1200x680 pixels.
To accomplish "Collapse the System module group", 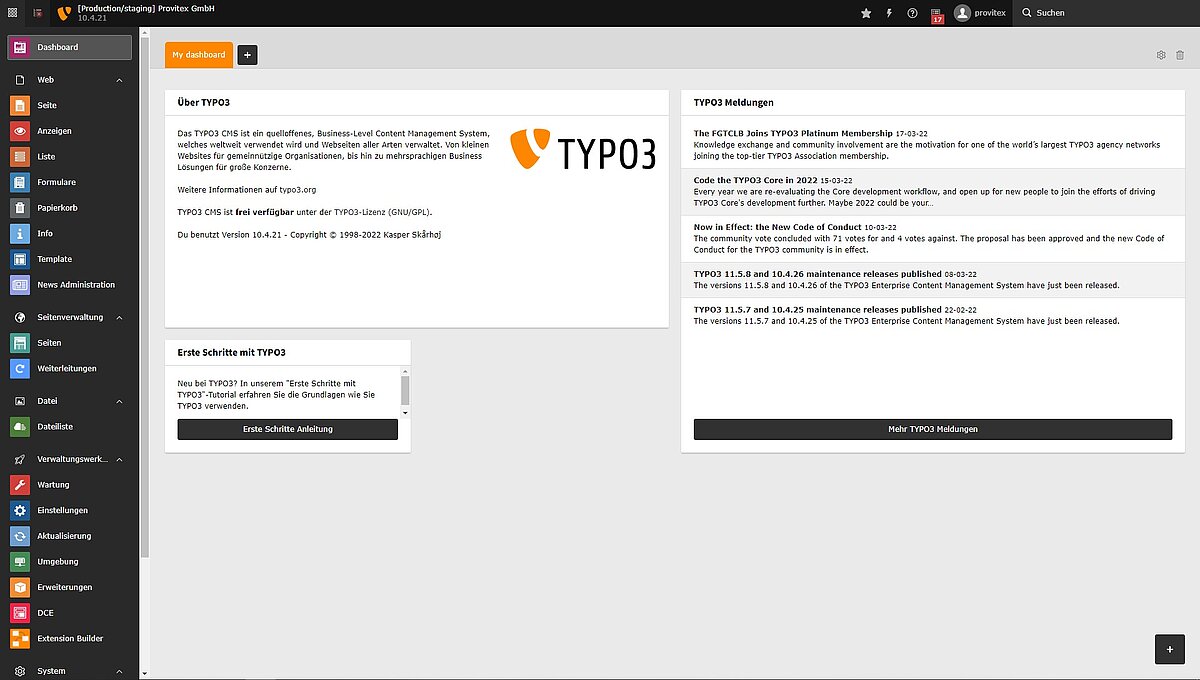I will click(x=69, y=671).
